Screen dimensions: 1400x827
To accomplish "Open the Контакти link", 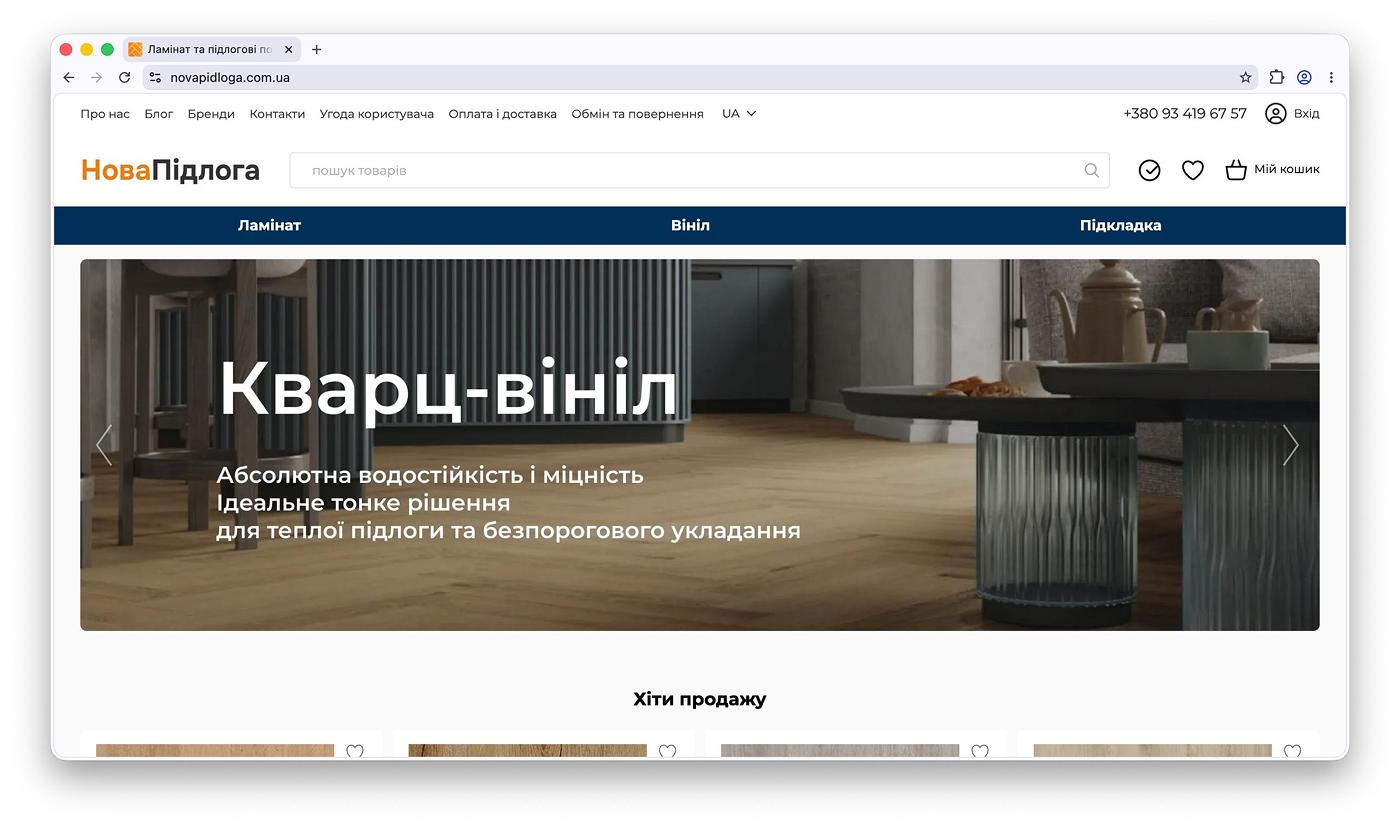I will click(277, 113).
